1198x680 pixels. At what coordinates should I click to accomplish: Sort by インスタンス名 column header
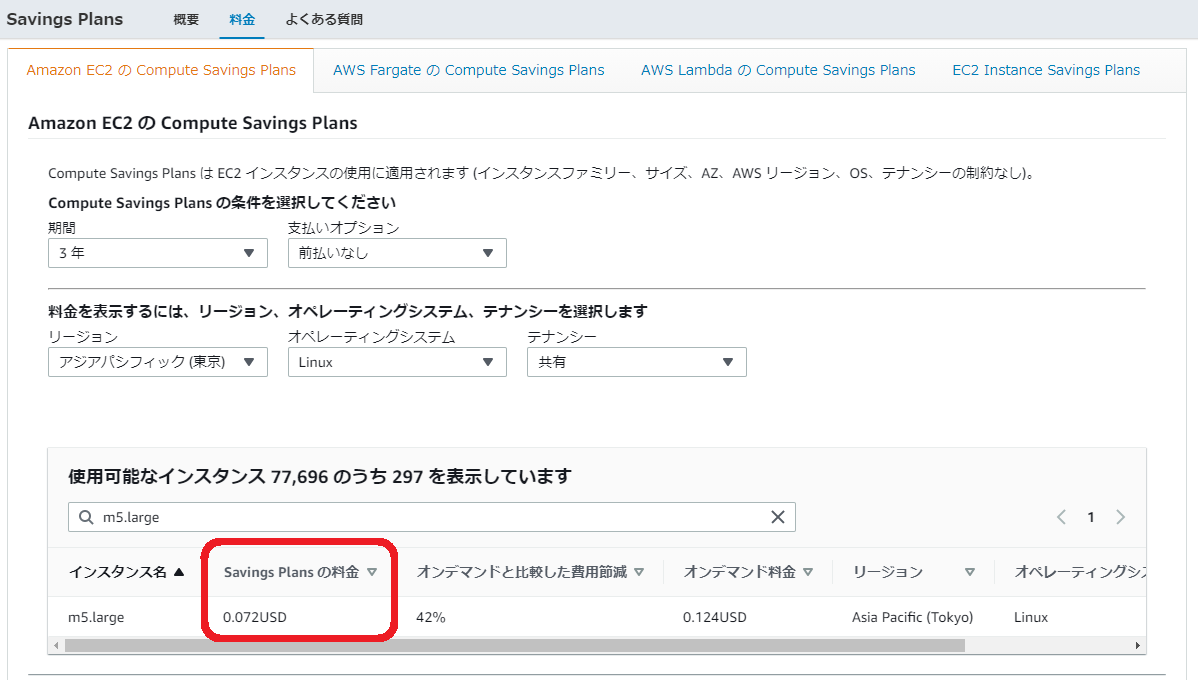(118, 572)
